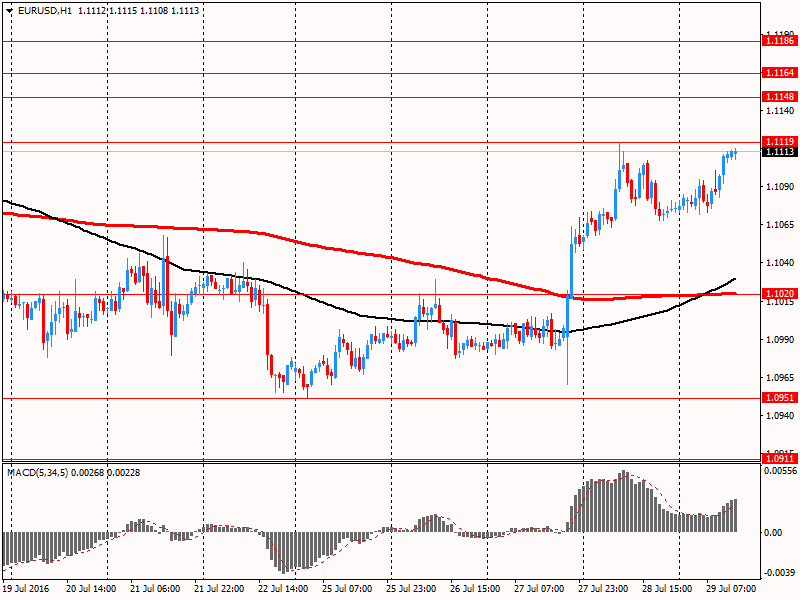The width and height of the screenshot is (800, 600).
Task: Click the 20 Jul 14:00 time label
Action: click(91, 588)
